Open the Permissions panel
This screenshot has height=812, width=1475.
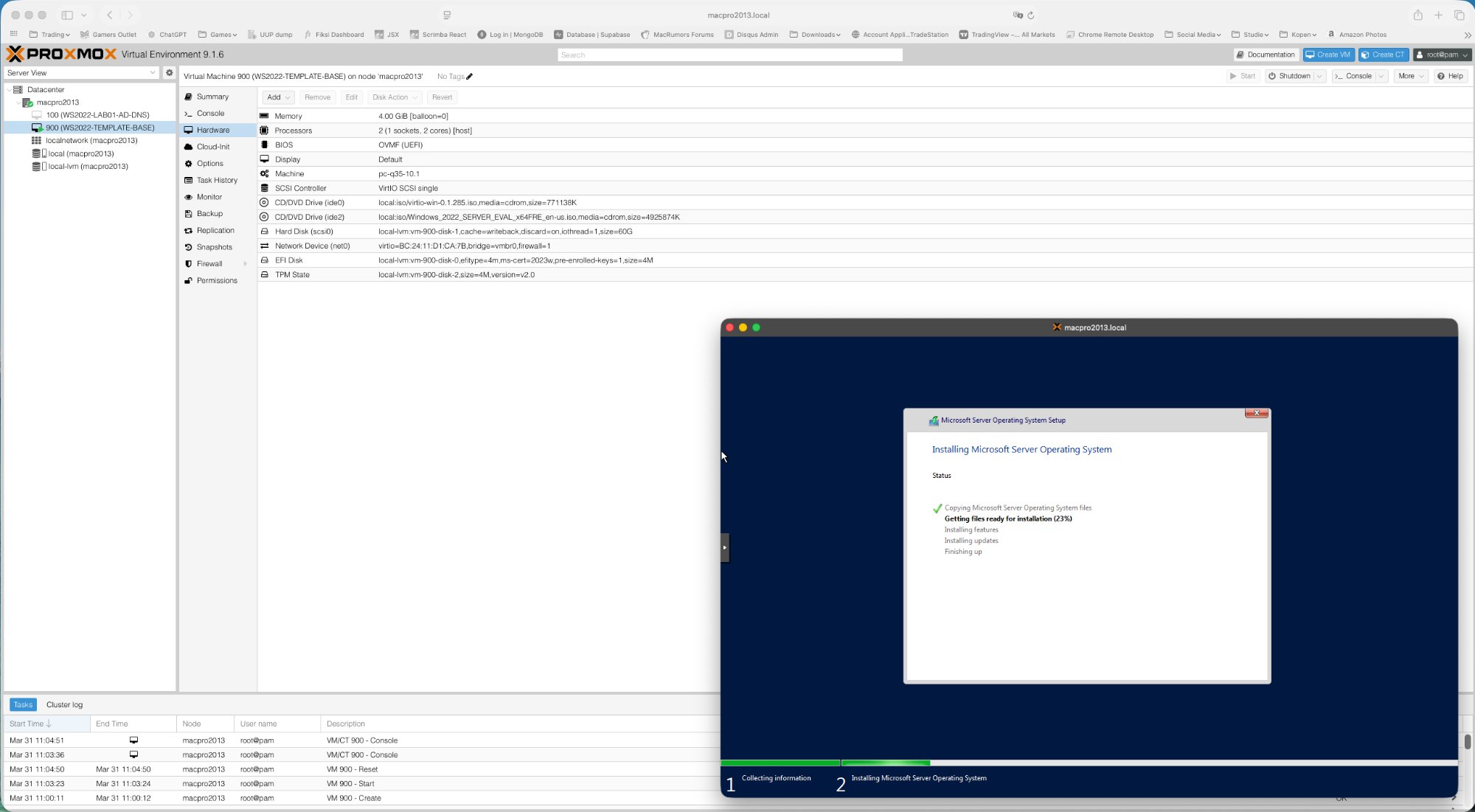(217, 280)
